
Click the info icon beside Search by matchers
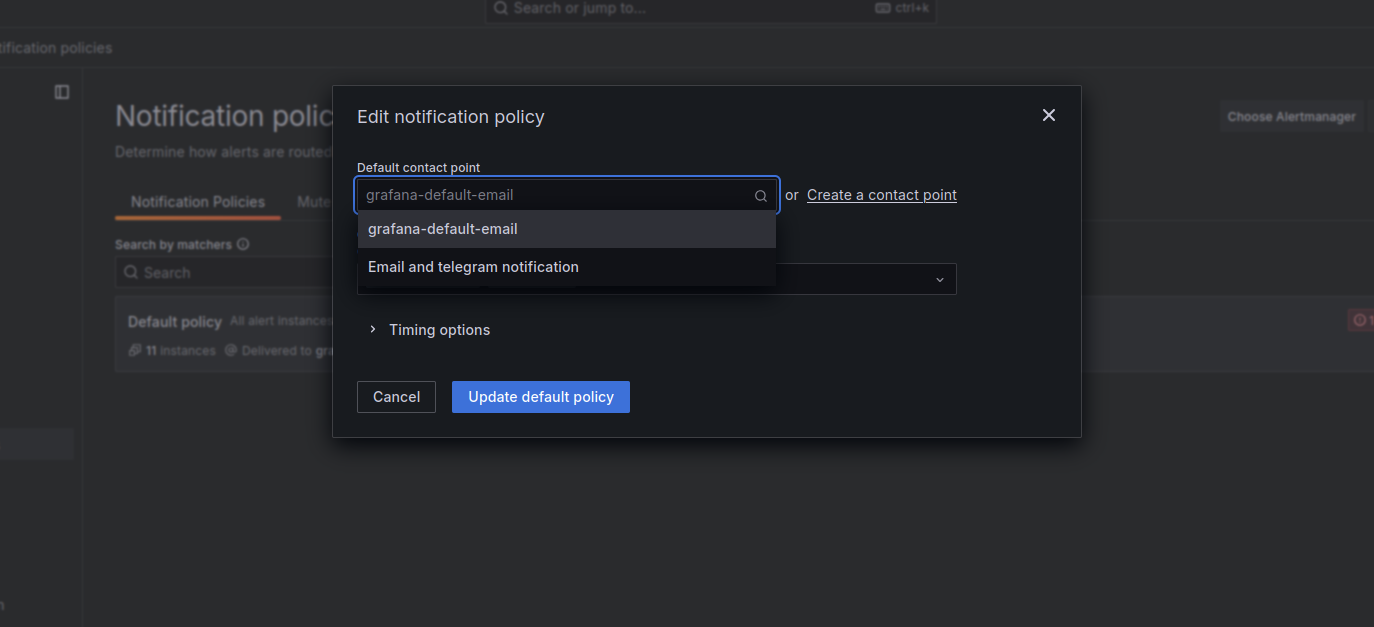[243, 244]
